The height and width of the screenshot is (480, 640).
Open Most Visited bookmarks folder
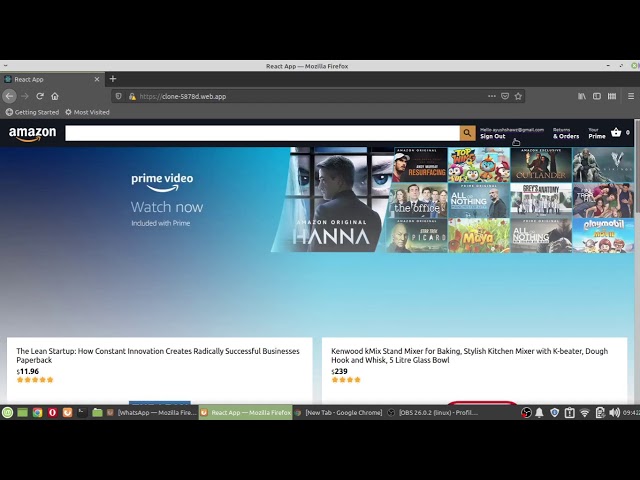click(x=87, y=112)
